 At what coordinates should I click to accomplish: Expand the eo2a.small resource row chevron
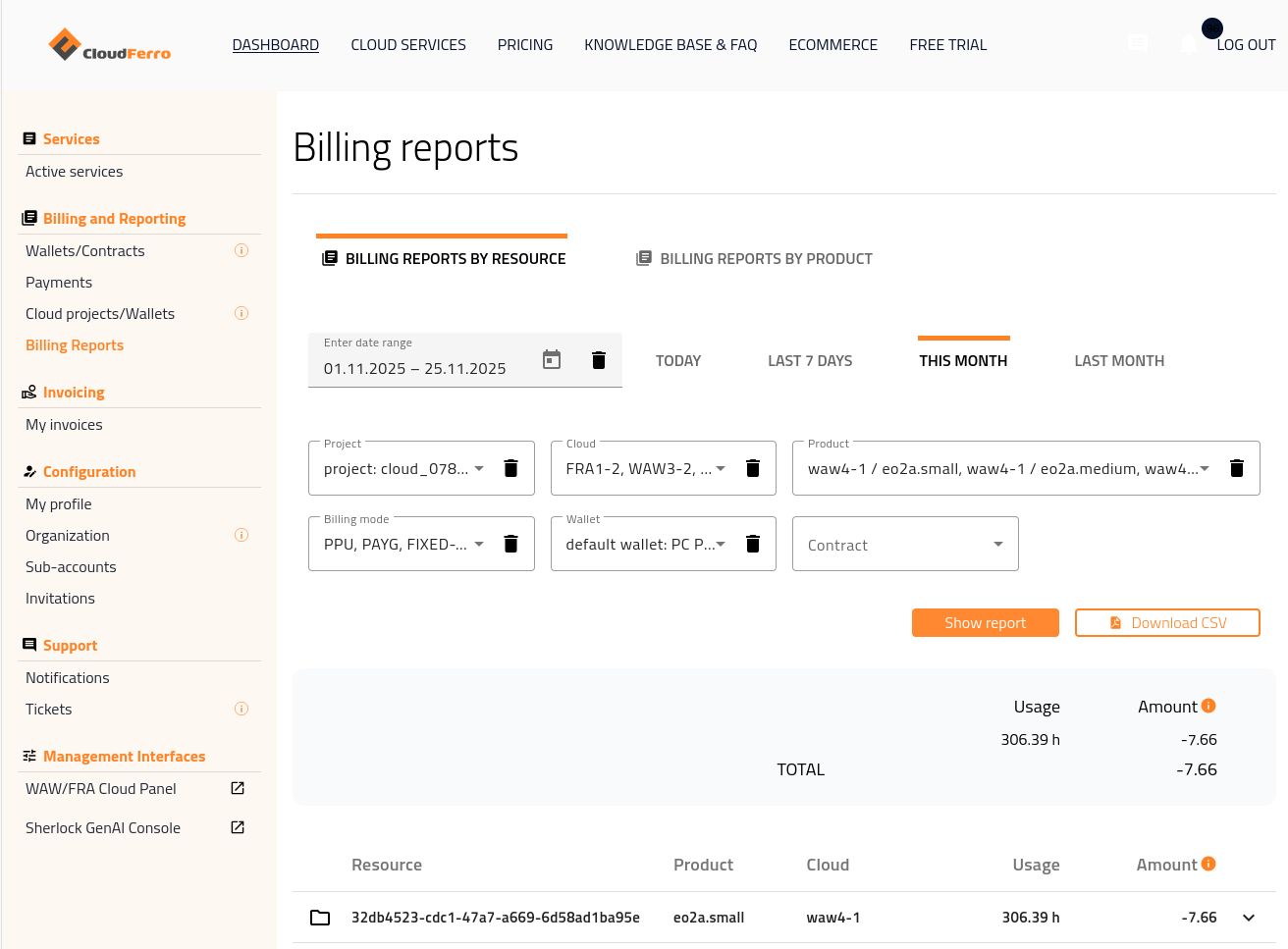click(1249, 918)
